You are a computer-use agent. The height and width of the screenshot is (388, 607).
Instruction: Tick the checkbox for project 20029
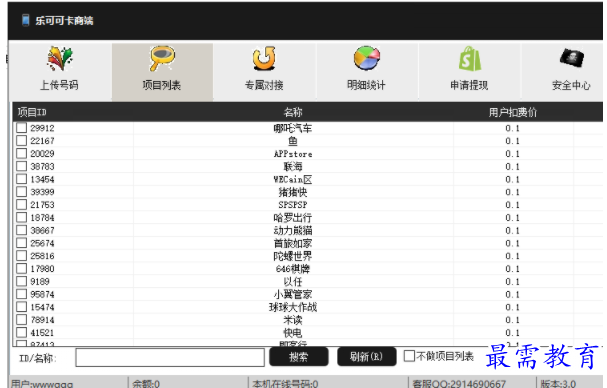pyautogui.click(x=22, y=153)
